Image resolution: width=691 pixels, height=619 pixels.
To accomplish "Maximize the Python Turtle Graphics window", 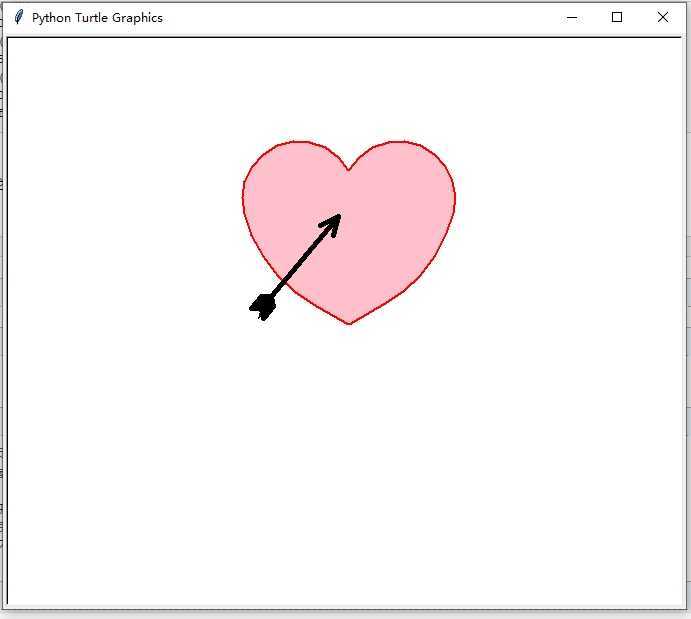I will click(x=617, y=17).
